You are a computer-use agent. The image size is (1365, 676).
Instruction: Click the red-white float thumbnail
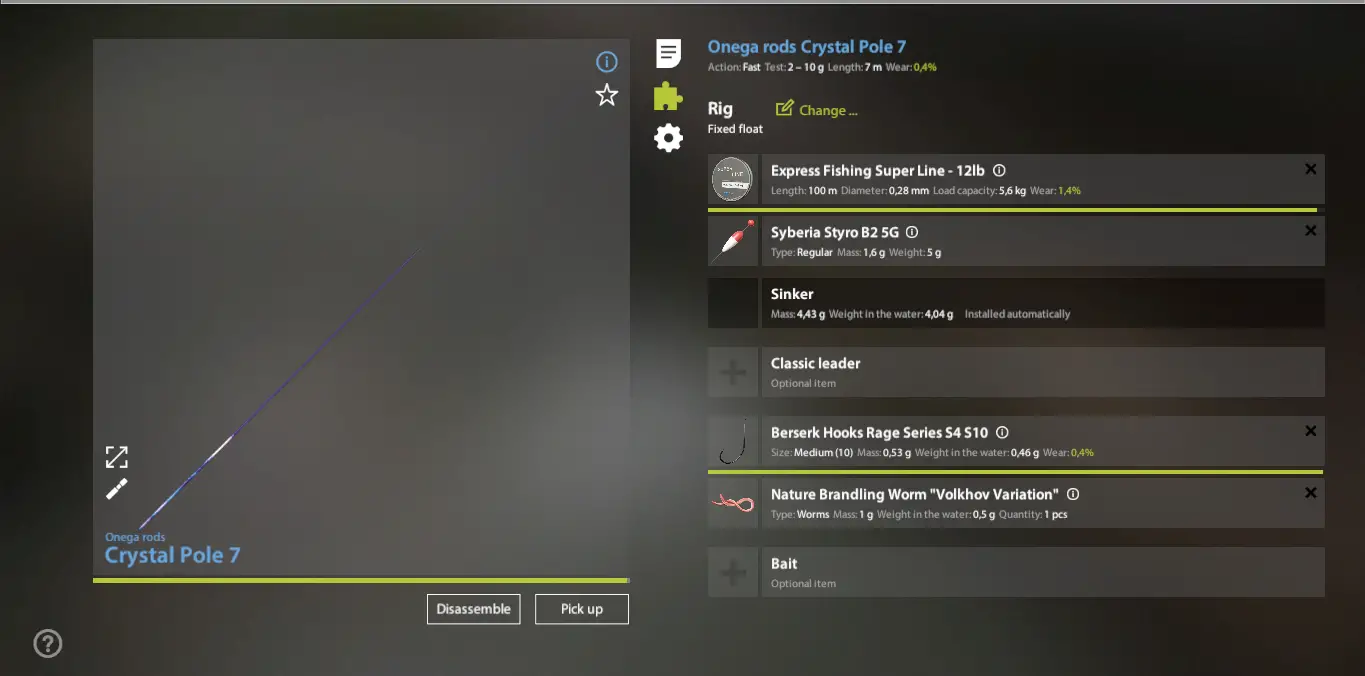733,241
